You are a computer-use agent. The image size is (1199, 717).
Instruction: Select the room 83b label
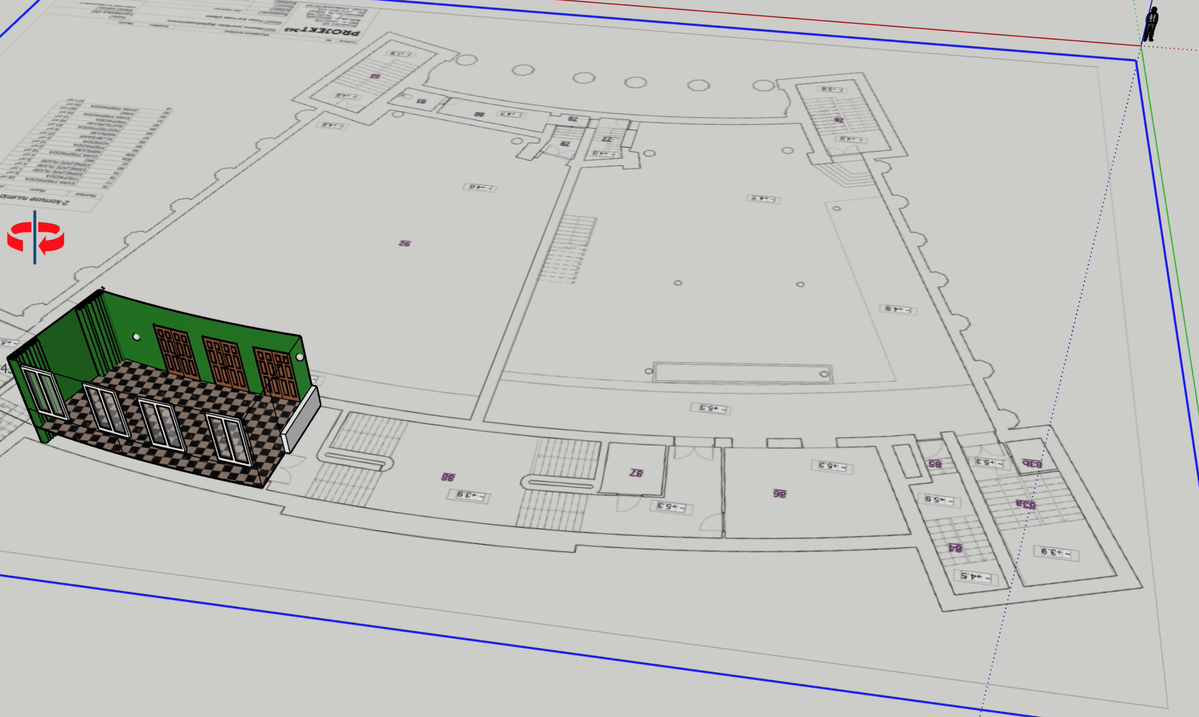(1032, 463)
